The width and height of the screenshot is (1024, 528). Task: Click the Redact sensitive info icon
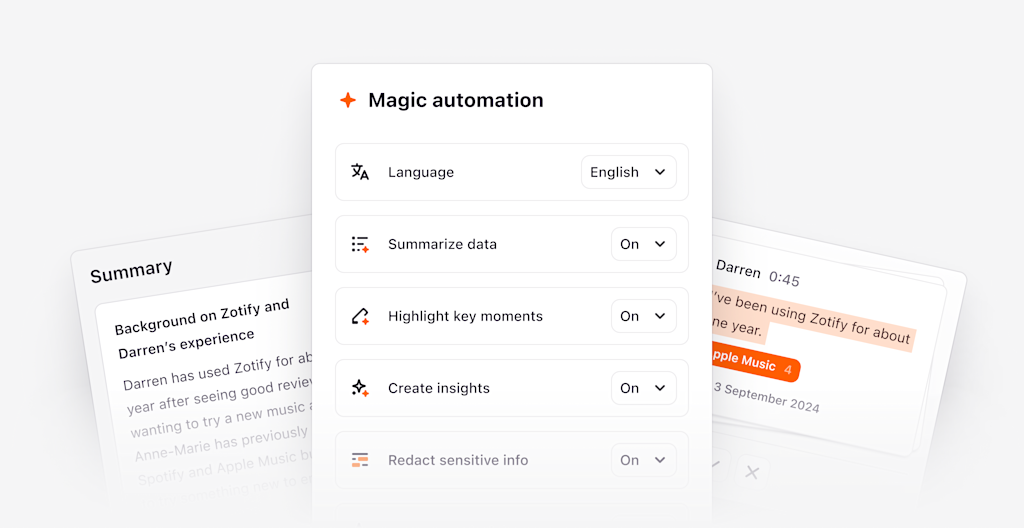click(x=360, y=460)
